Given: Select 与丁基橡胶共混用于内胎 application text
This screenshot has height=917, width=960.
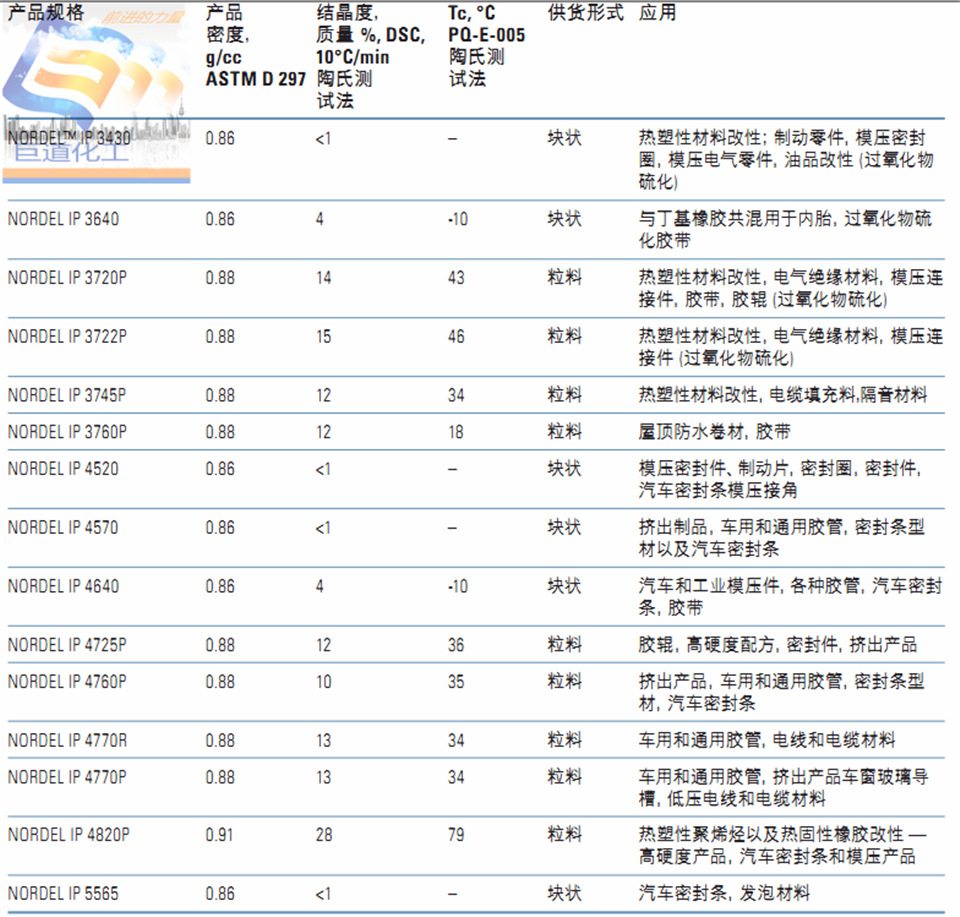Looking at the screenshot, I should point(736,219).
